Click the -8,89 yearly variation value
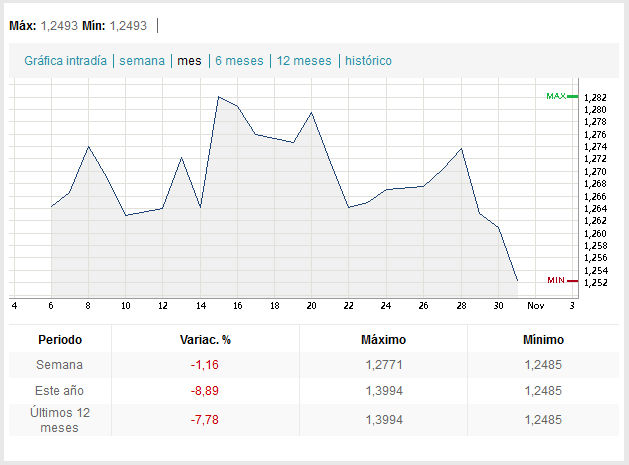 coord(205,391)
